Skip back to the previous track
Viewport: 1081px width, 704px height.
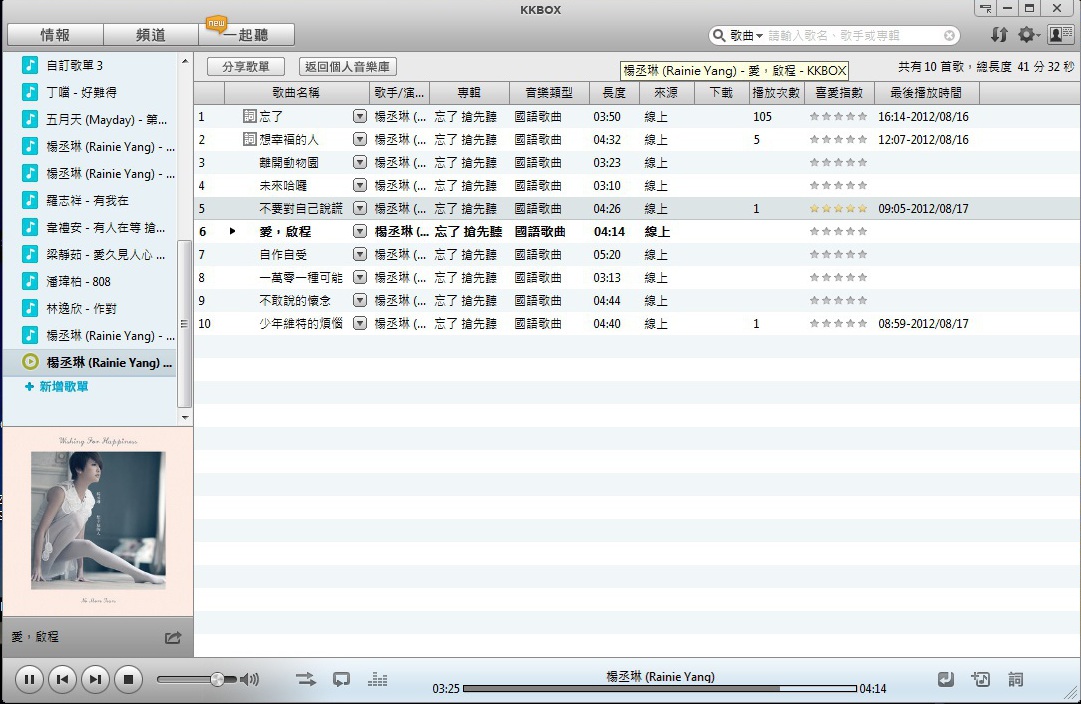click(x=62, y=679)
